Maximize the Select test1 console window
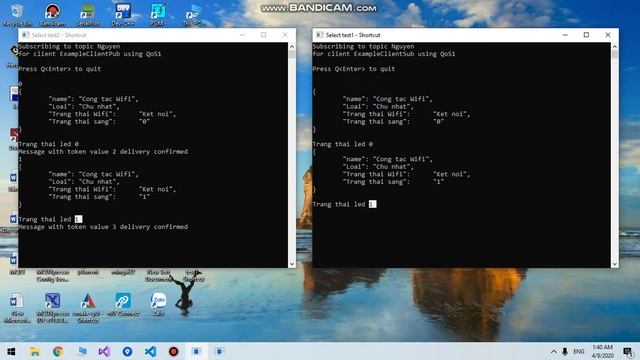This screenshot has width=640, height=360. pos(587,35)
